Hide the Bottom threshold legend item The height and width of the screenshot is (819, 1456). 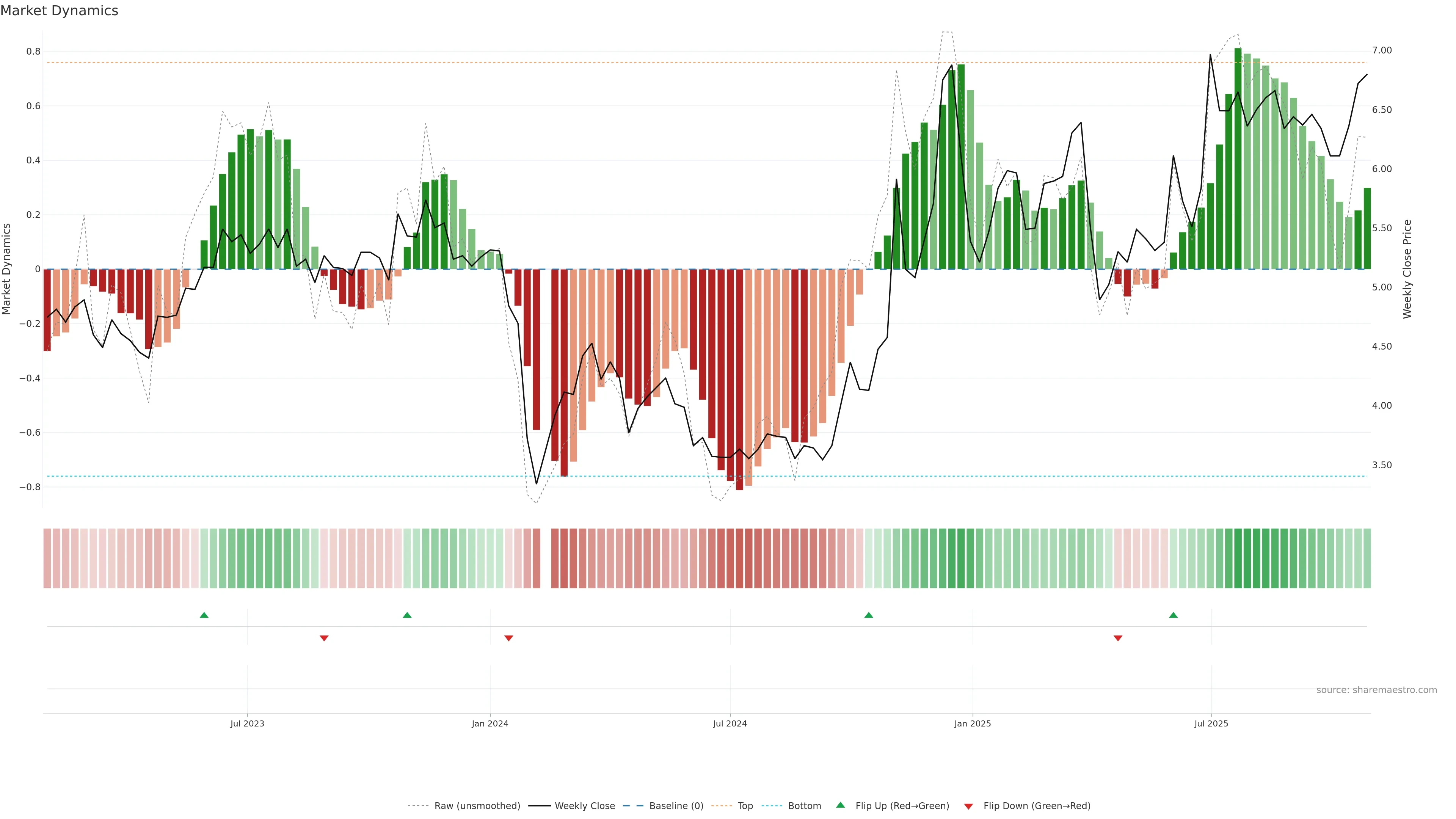click(804, 806)
